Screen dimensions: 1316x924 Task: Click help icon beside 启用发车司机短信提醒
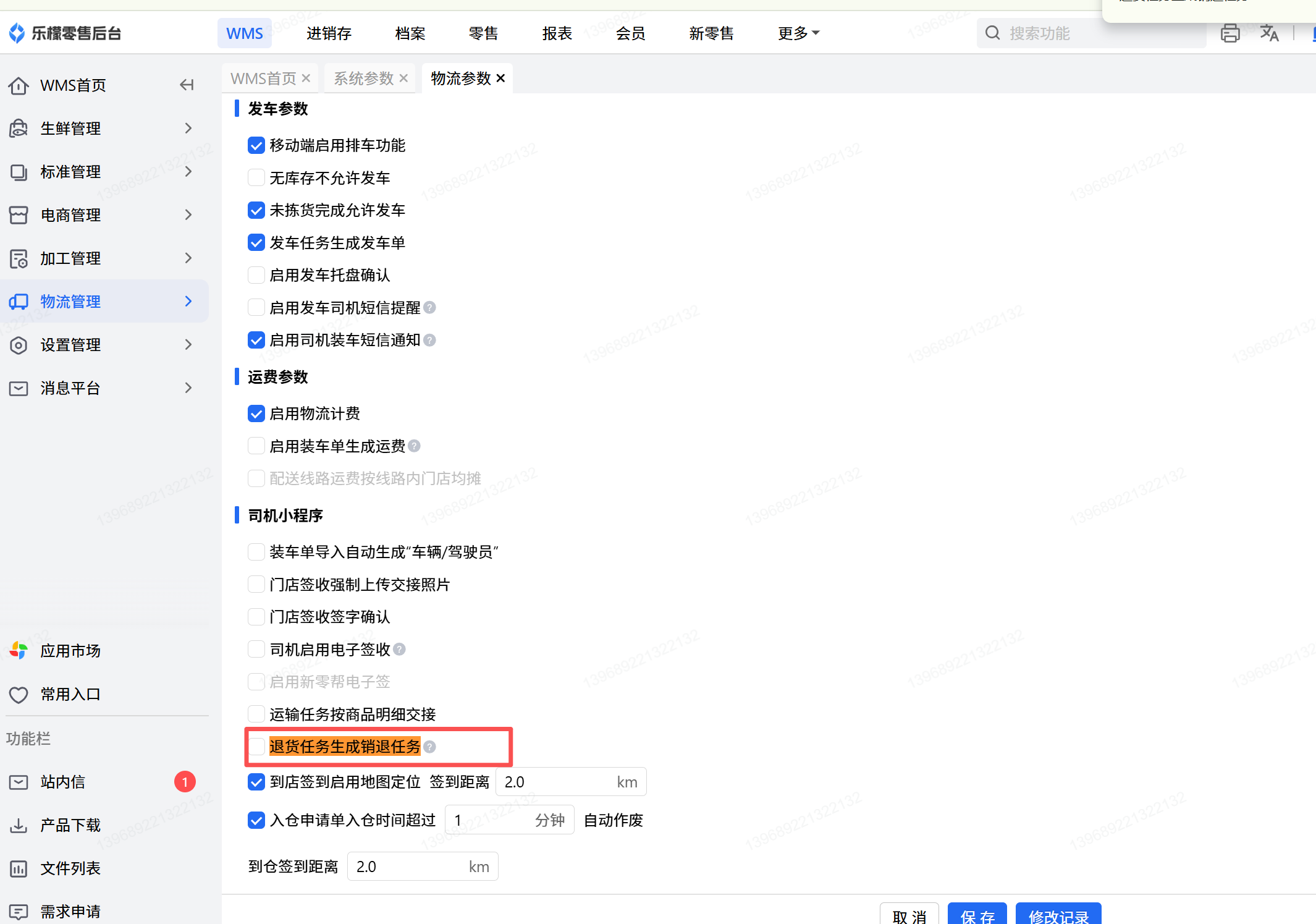point(430,308)
